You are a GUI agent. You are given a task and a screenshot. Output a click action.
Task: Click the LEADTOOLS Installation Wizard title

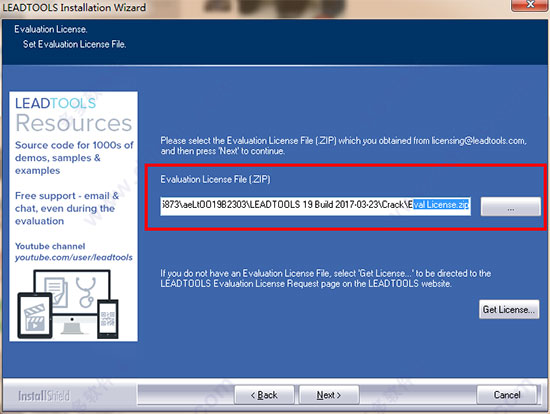(x=74, y=7)
